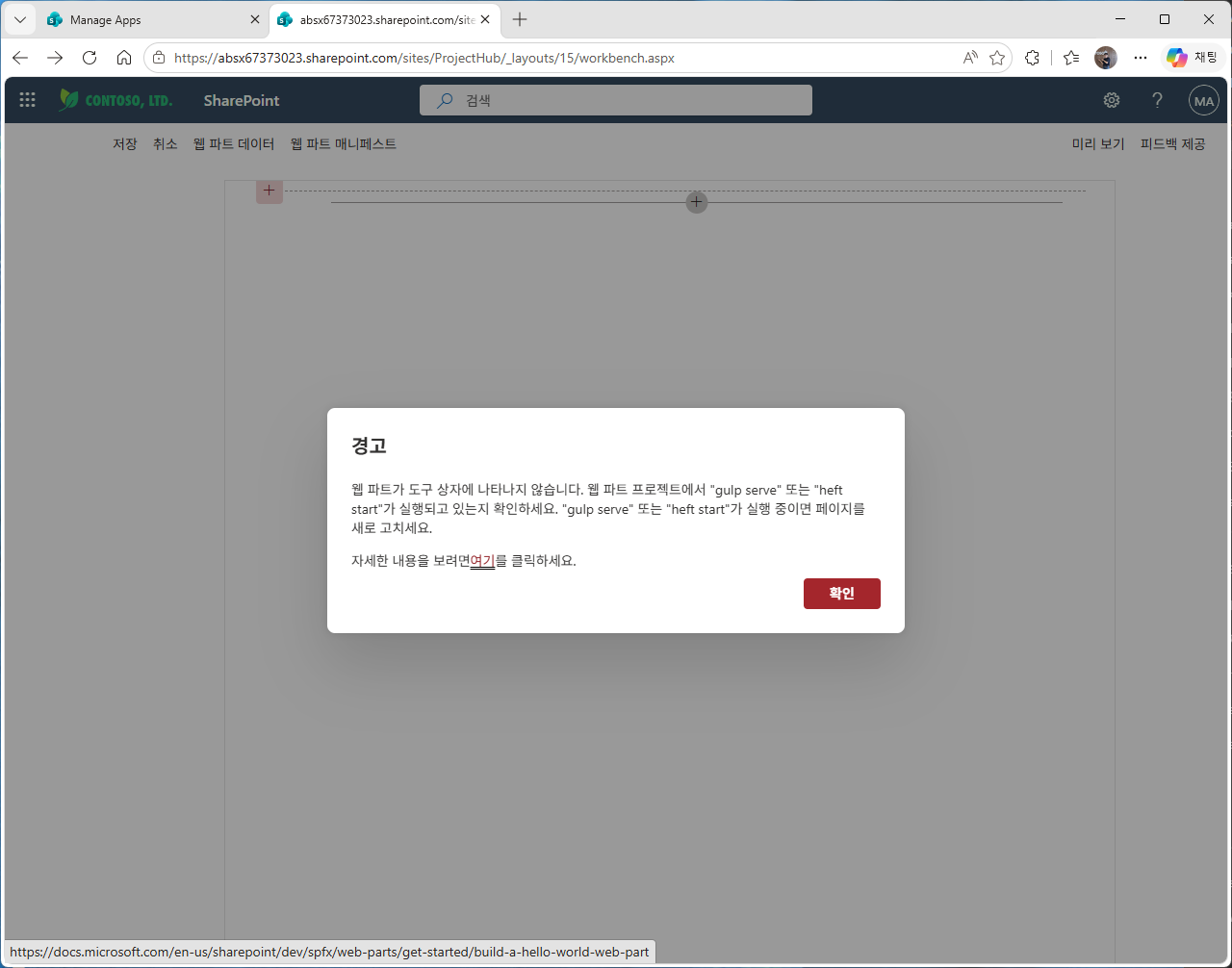This screenshot has width=1232, height=968.
Task: Click 저장 in the workbench toolbar
Action: [x=125, y=144]
